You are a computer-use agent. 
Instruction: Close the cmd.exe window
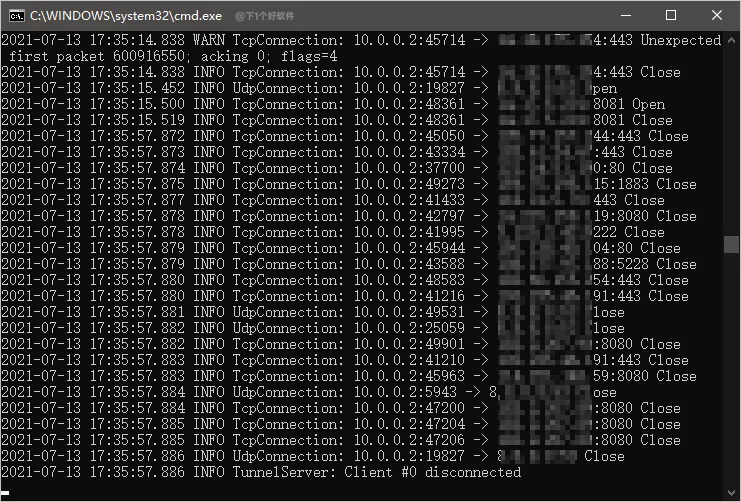[x=716, y=16]
